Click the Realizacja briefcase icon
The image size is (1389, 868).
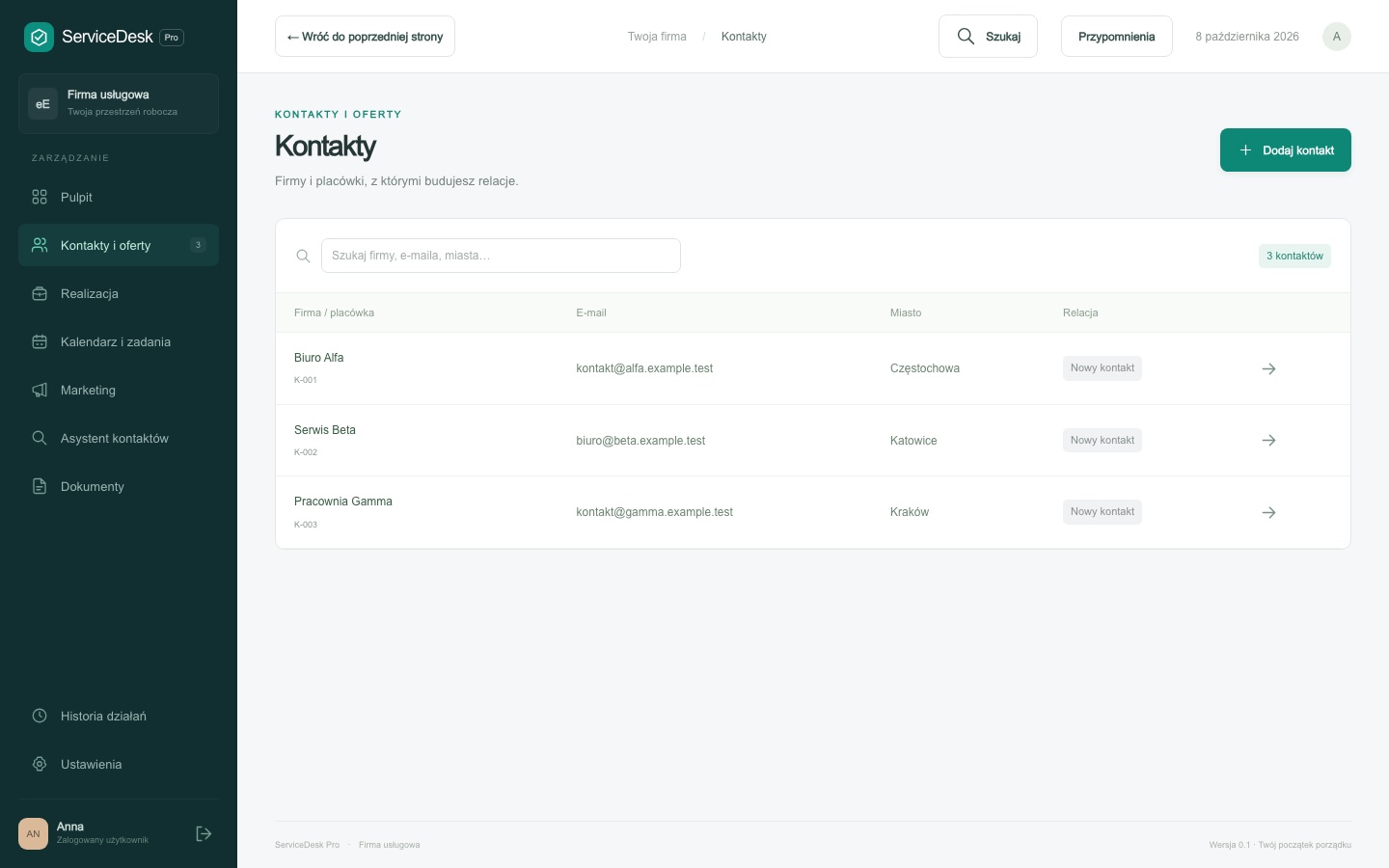click(40, 293)
